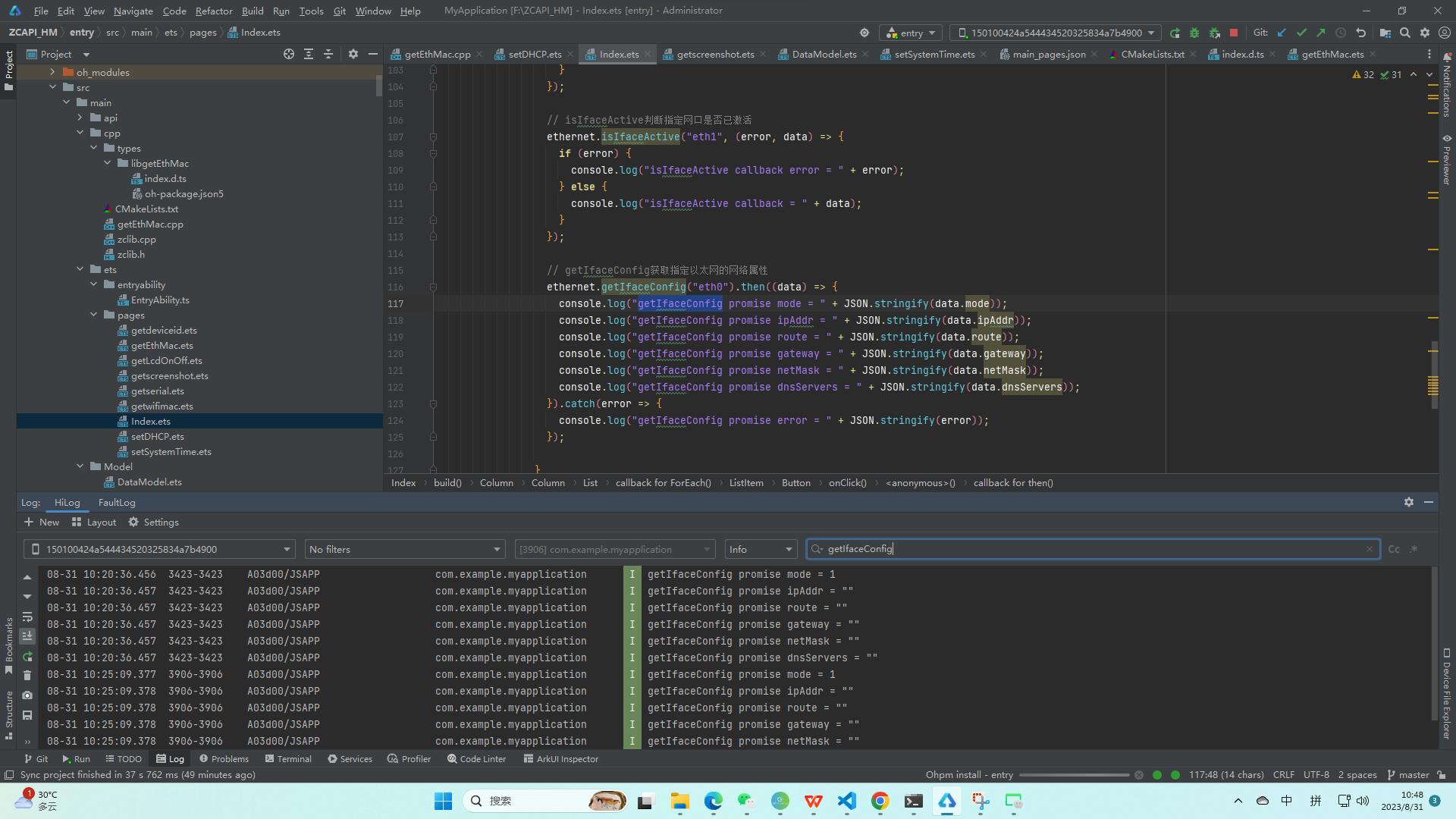
Task: Collapse all nodes in Project panel
Action: click(x=328, y=54)
